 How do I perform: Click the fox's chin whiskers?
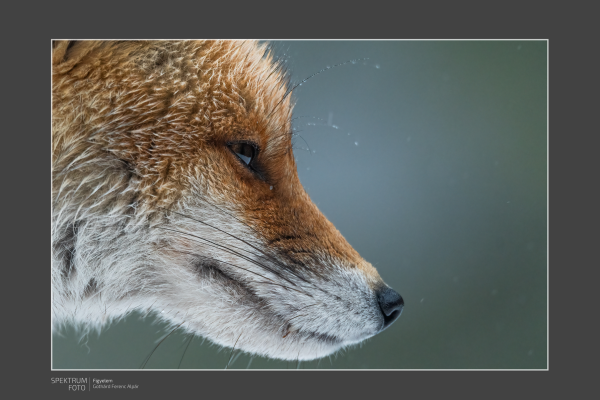(170, 345)
